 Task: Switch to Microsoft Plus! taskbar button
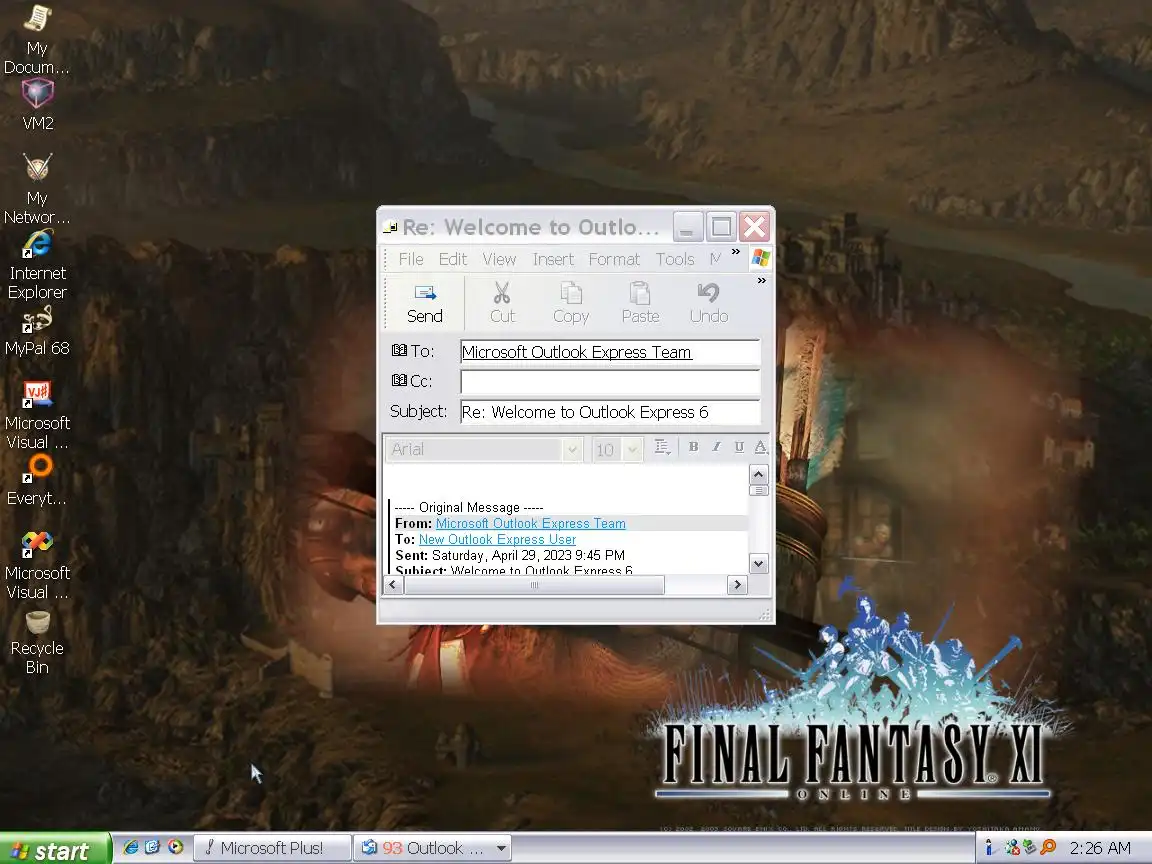point(273,849)
